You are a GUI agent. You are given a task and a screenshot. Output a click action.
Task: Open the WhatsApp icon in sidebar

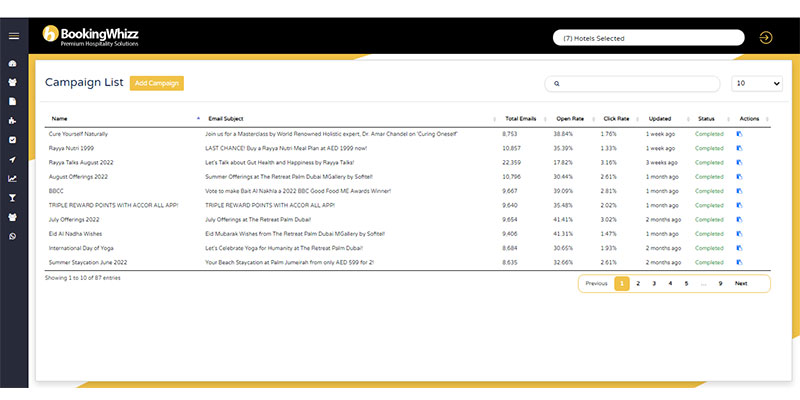click(13, 236)
